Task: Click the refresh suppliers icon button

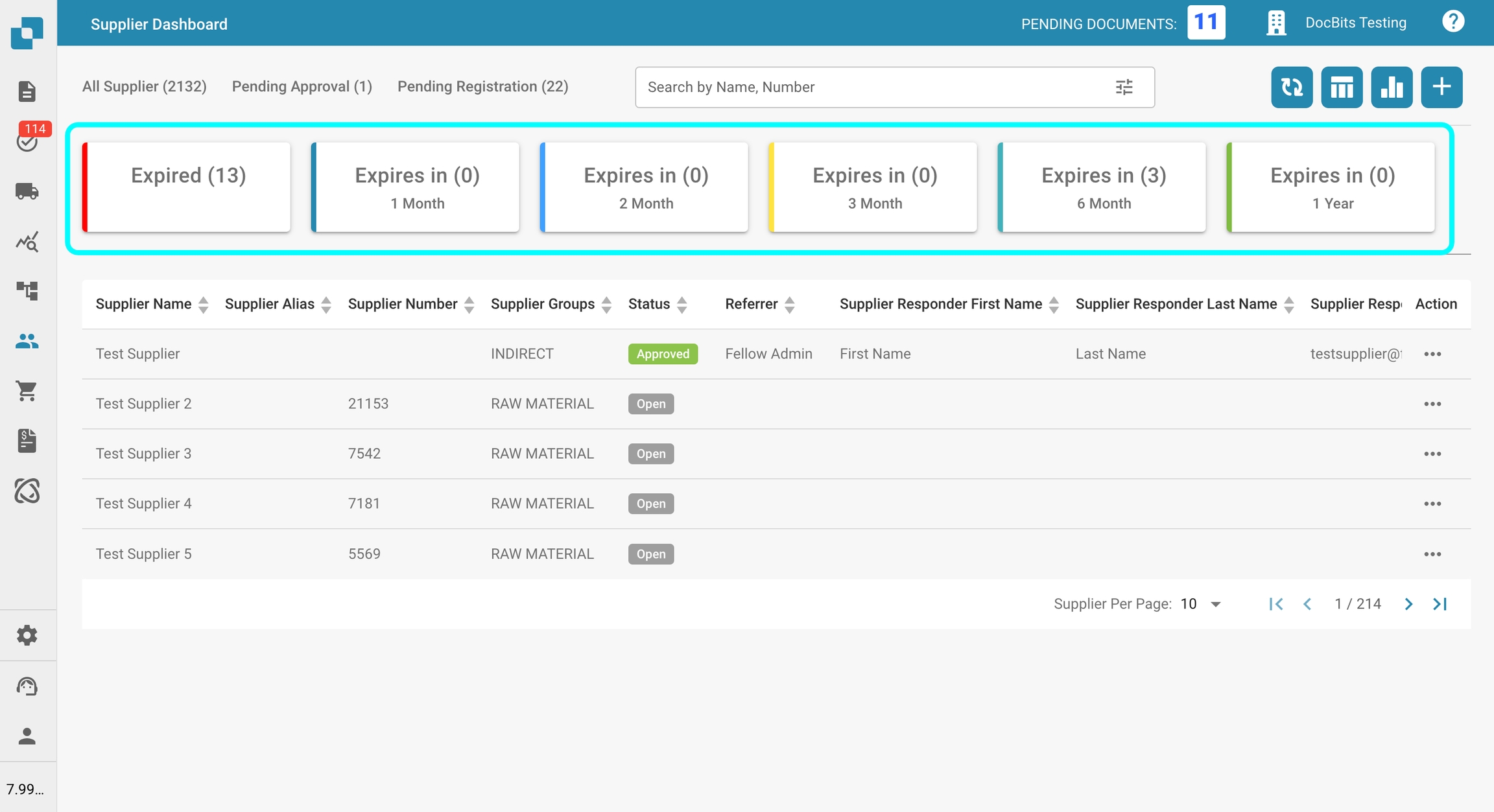Action: (x=1291, y=87)
